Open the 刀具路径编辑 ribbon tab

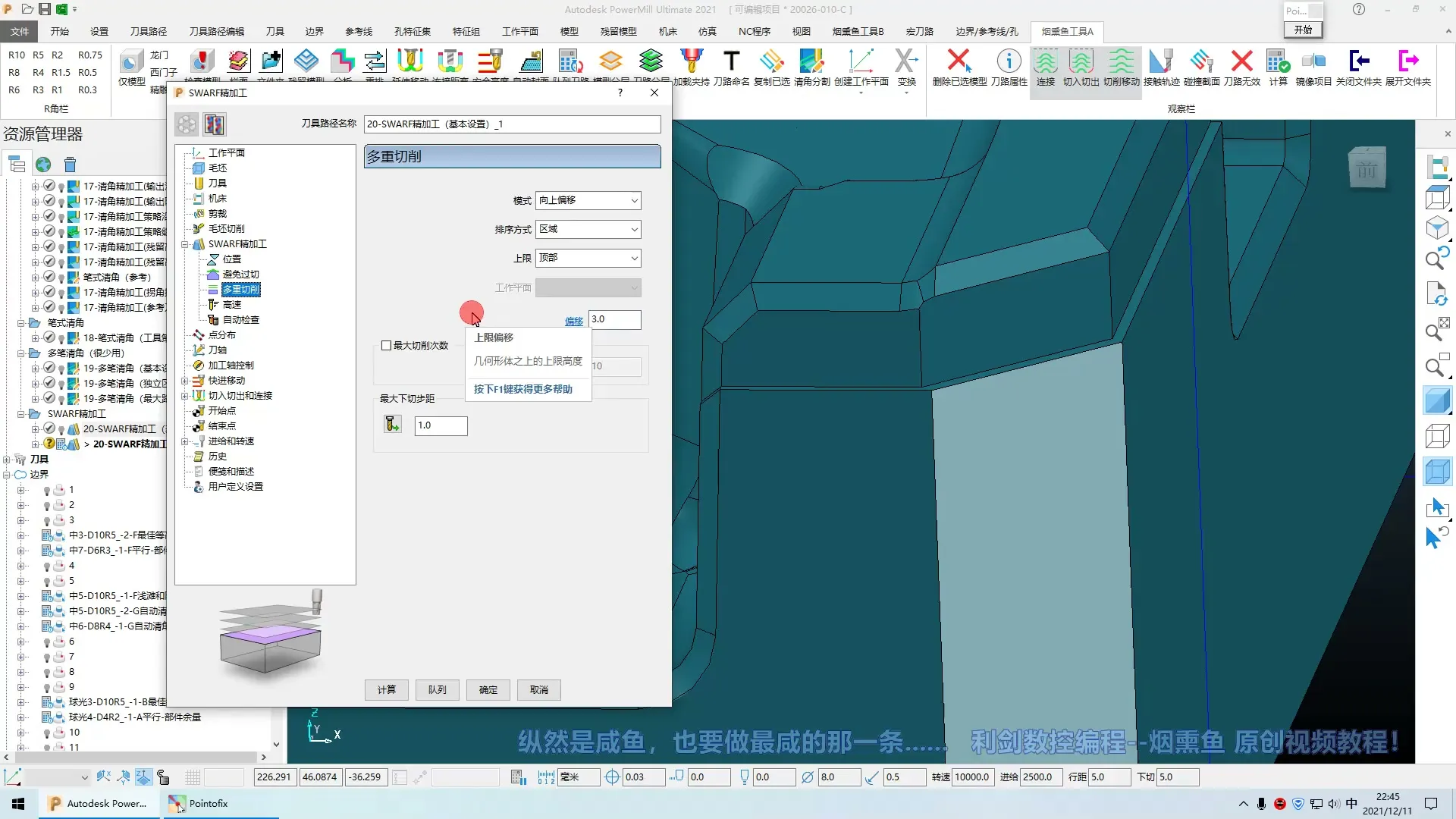click(216, 31)
